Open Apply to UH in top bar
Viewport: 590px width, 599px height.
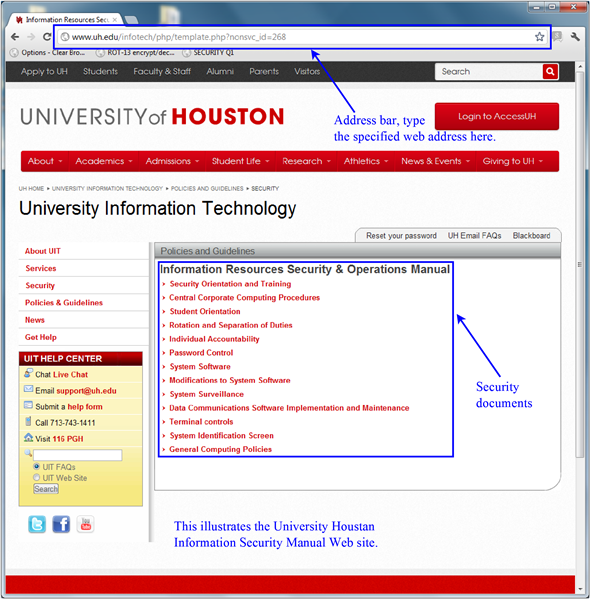[x=44, y=71]
